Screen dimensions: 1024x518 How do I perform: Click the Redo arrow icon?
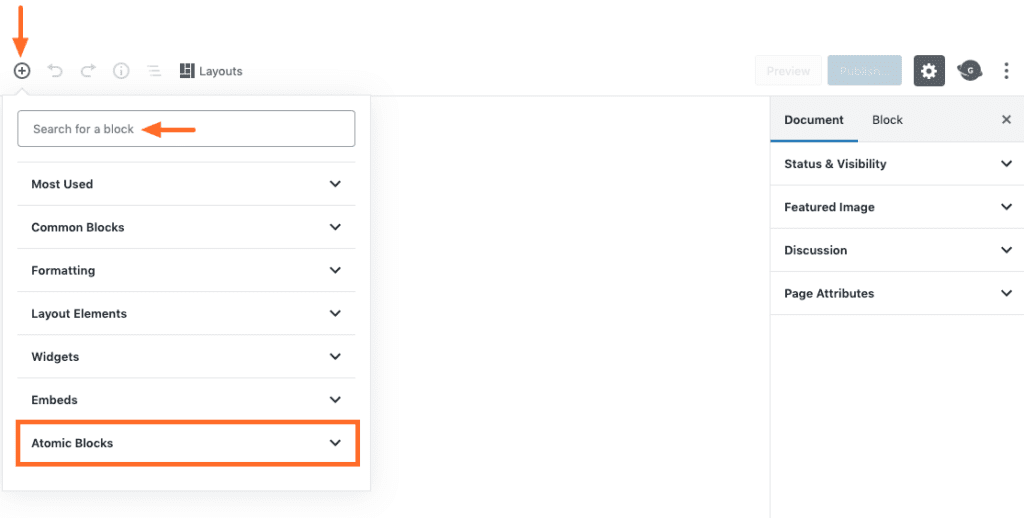88,71
